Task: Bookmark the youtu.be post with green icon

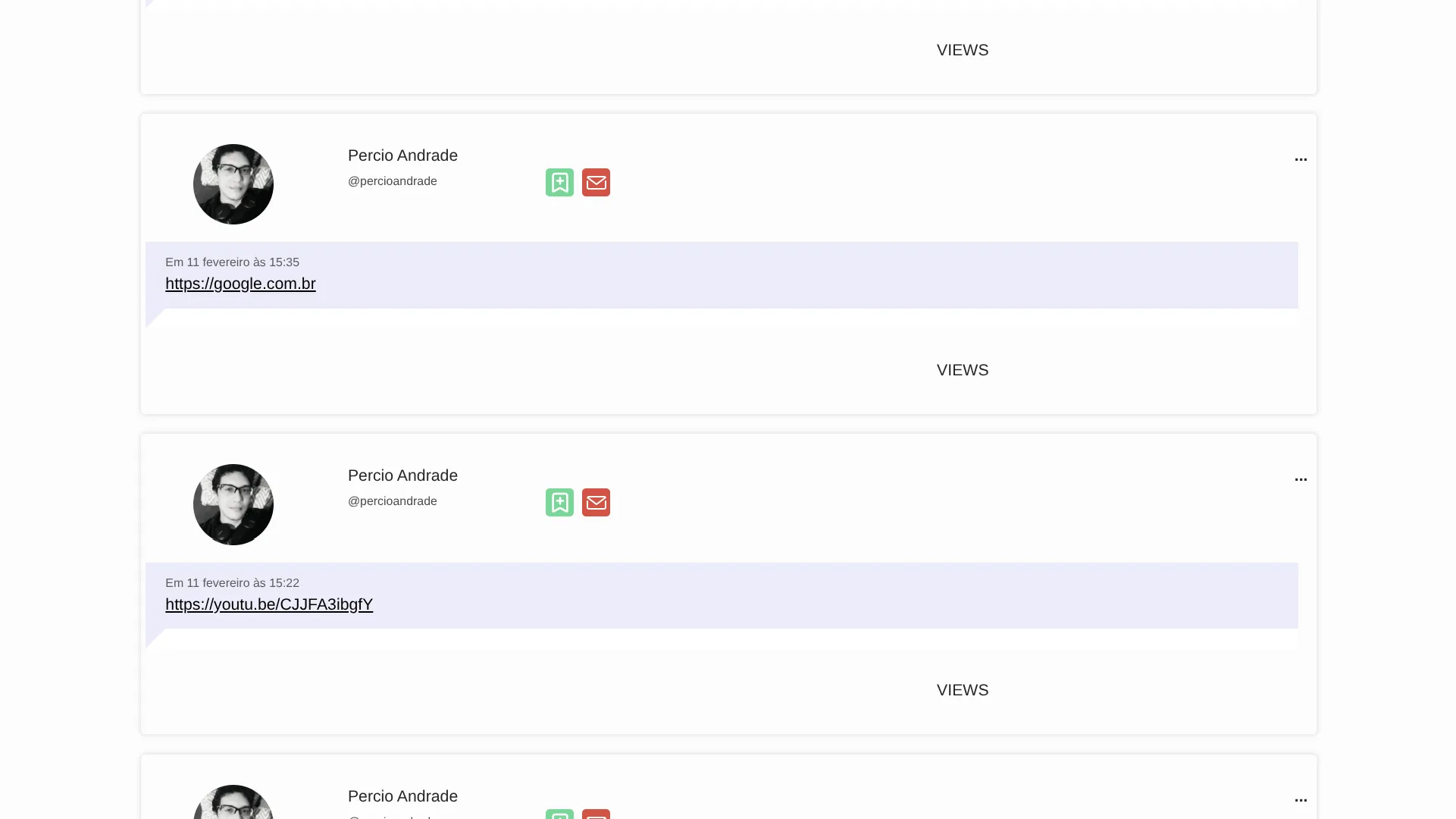Action: coord(559,502)
